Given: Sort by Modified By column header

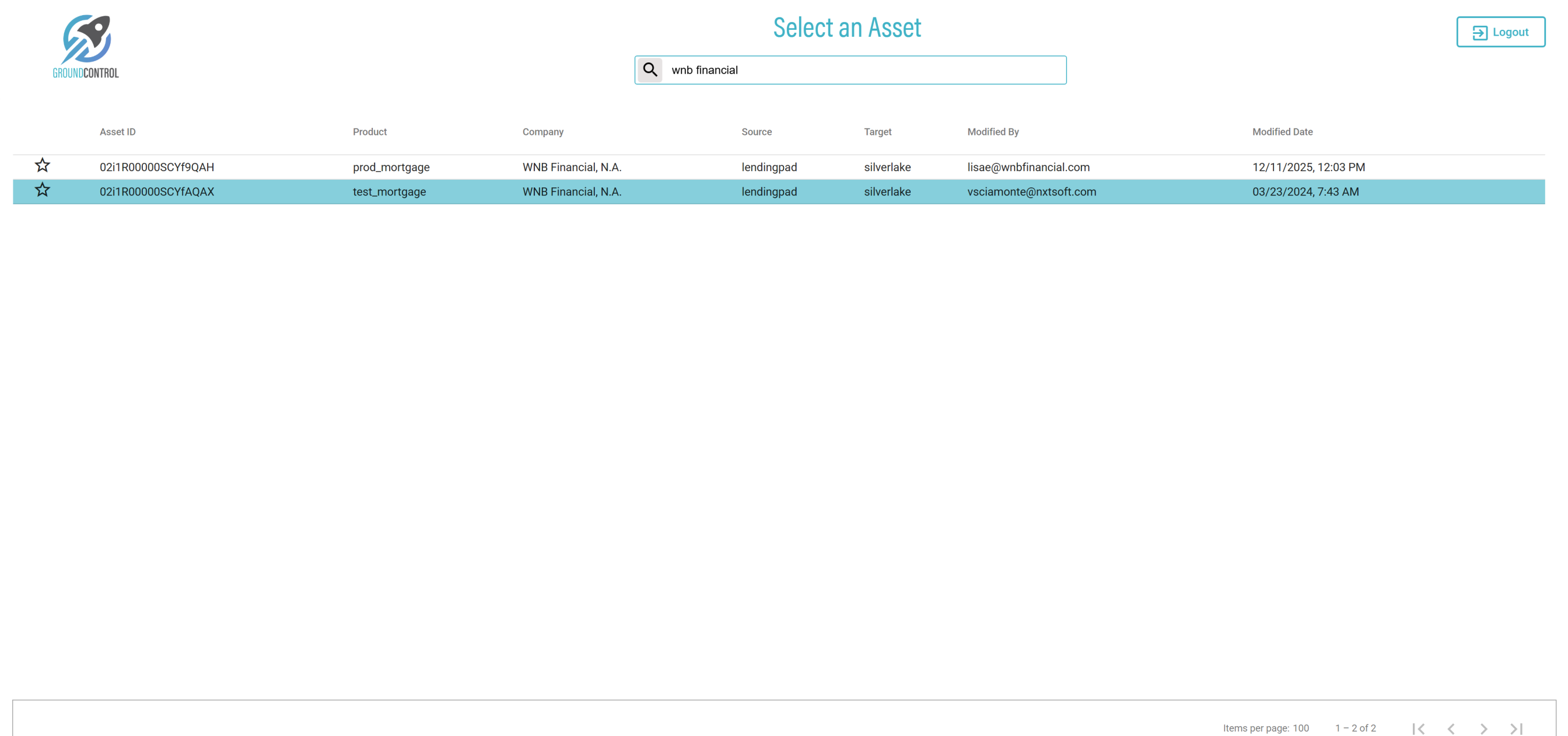Looking at the screenshot, I should click(992, 131).
